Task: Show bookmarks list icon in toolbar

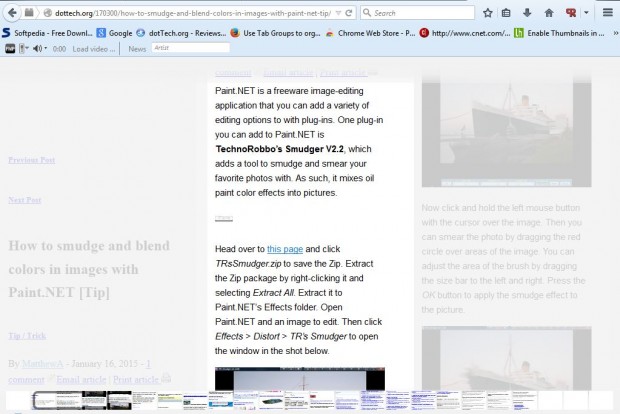Action: 506,13
